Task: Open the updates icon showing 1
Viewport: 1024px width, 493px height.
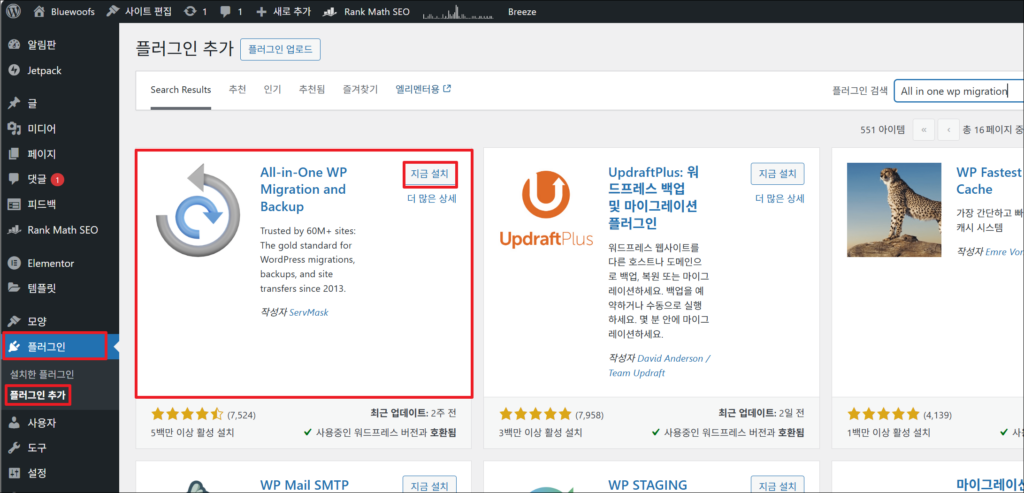Action: point(196,11)
